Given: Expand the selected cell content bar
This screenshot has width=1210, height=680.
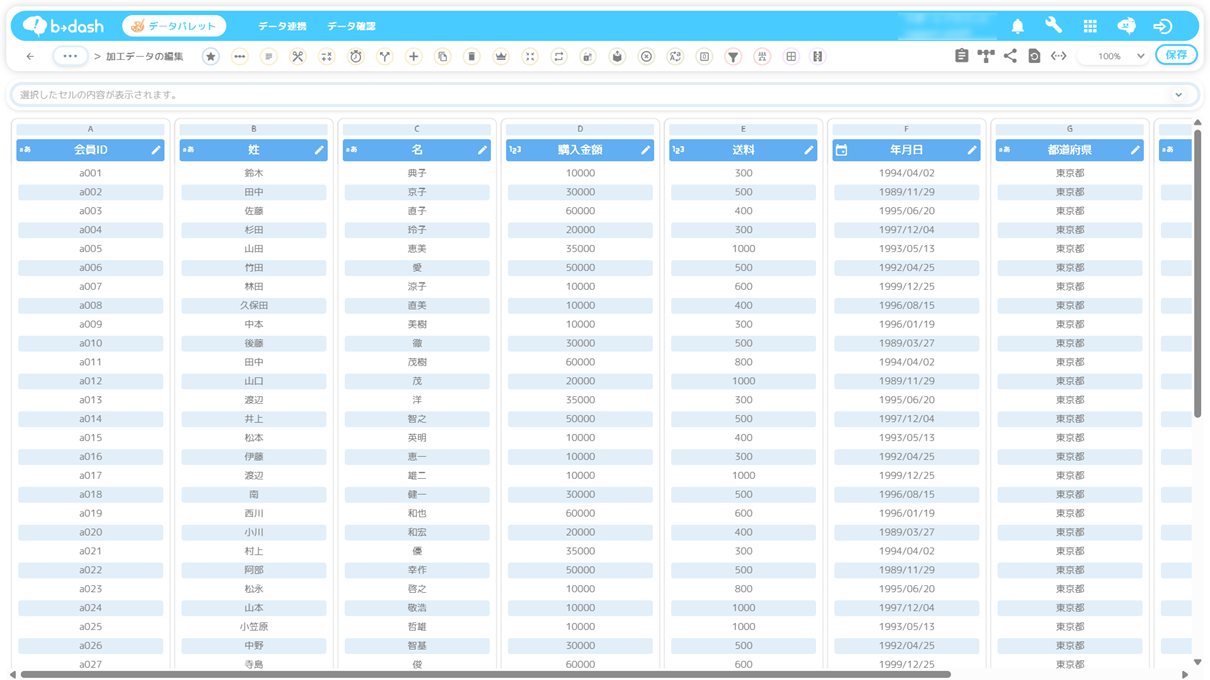Looking at the screenshot, I should point(1178,95).
